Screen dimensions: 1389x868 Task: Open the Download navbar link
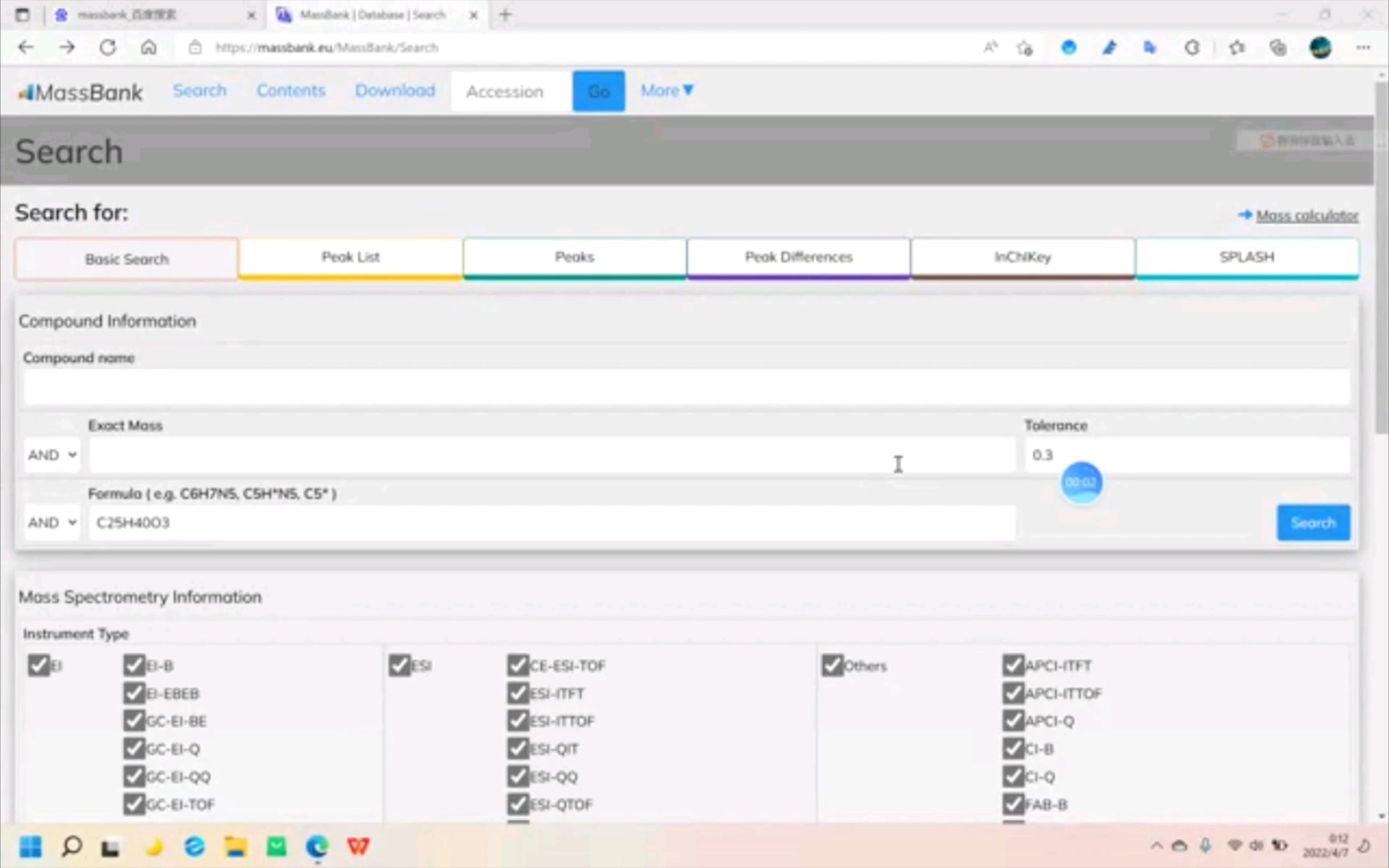coord(395,91)
